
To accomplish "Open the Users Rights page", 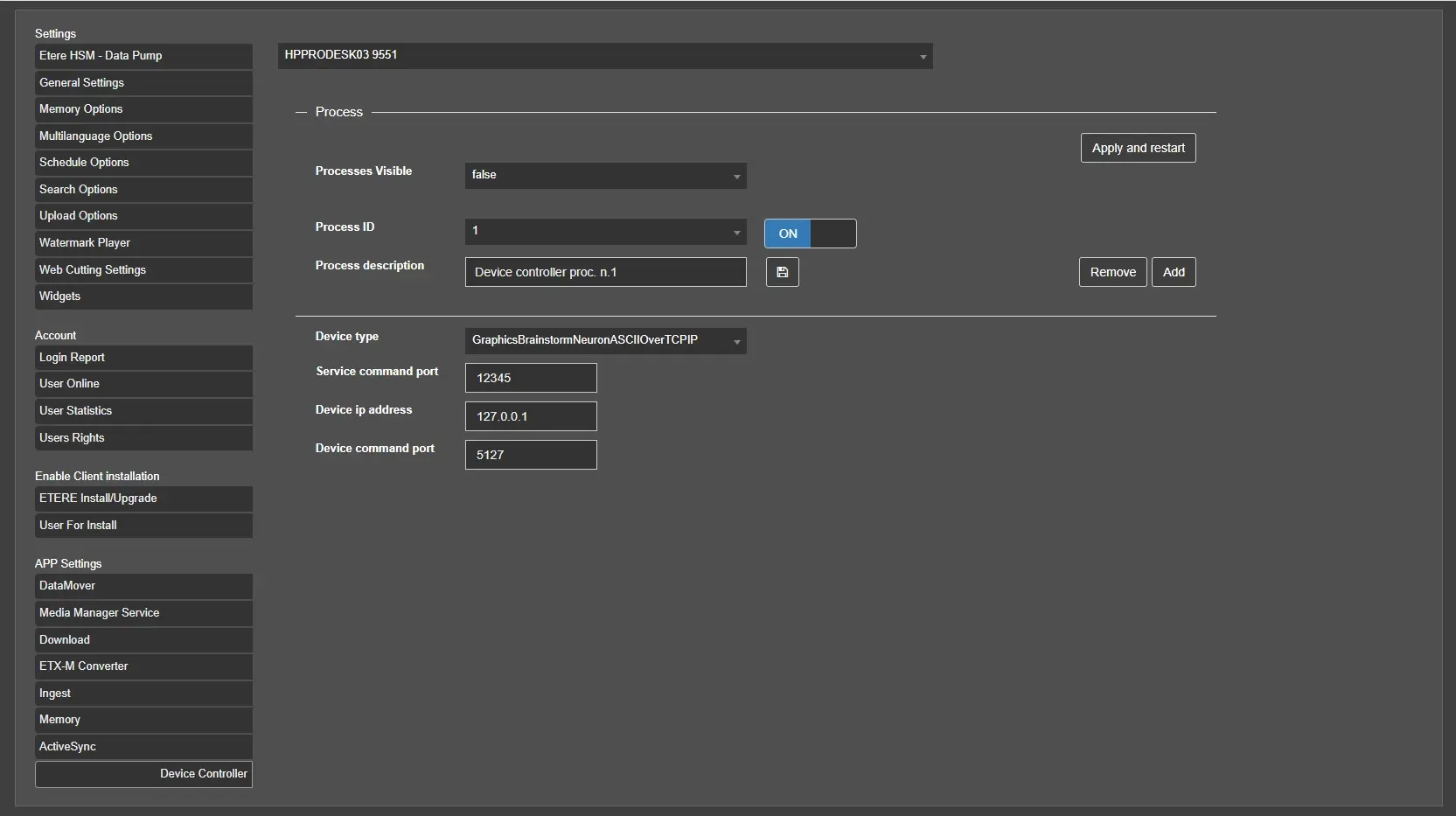I will (143, 438).
